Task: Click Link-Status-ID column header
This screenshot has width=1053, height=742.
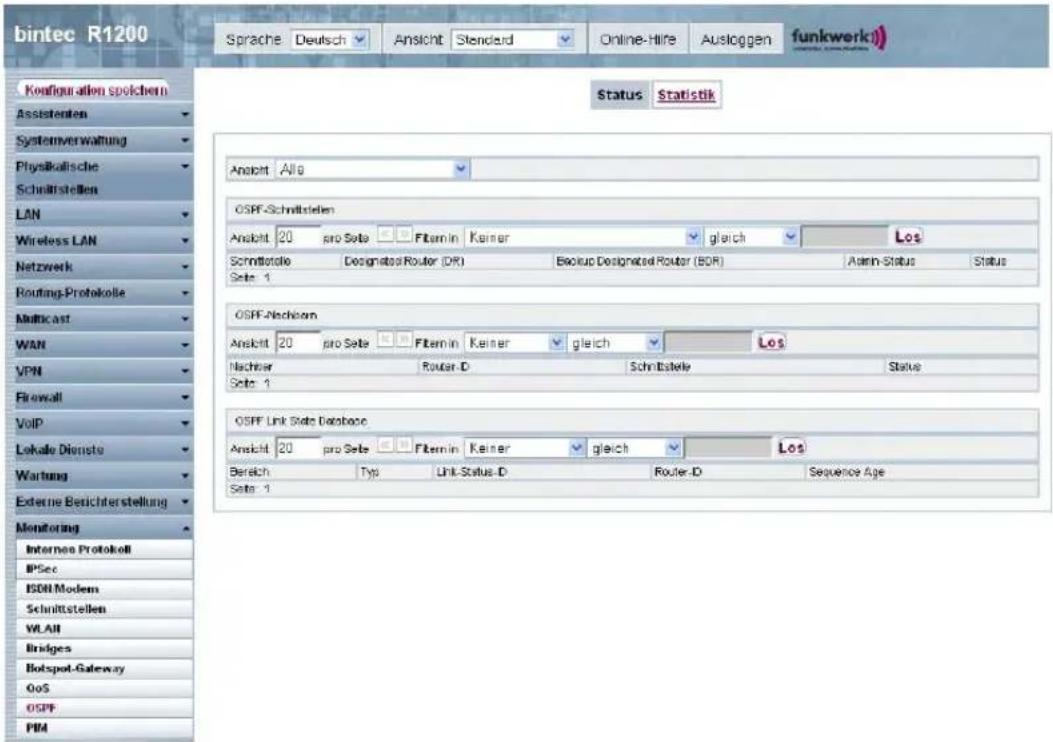Action: tap(471, 472)
